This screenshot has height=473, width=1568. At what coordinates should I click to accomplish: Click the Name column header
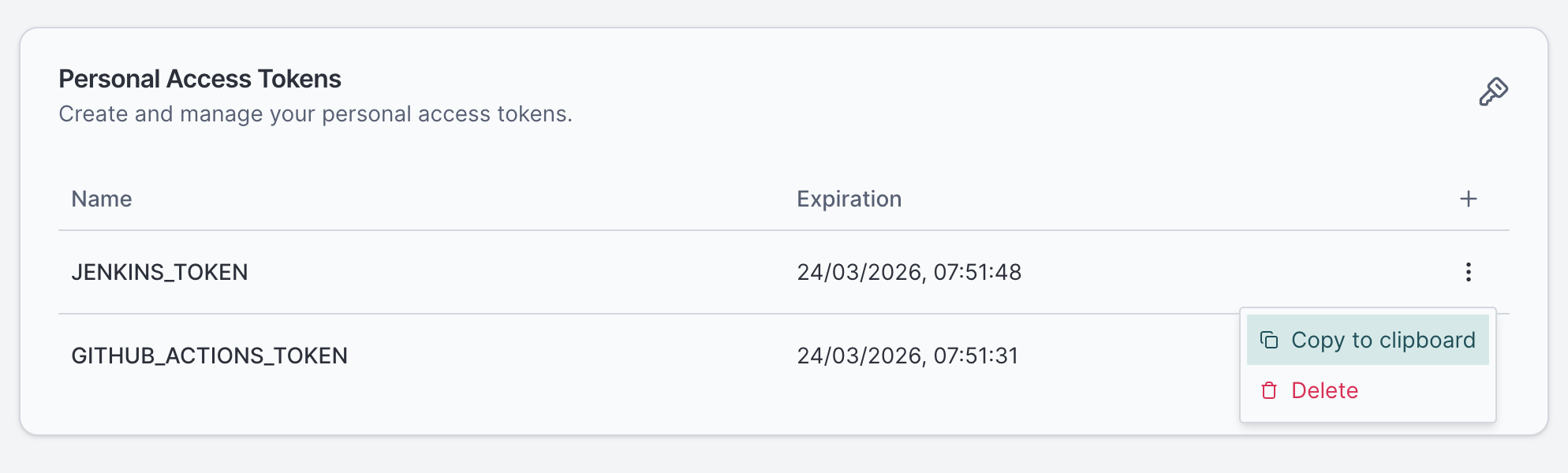tap(101, 199)
